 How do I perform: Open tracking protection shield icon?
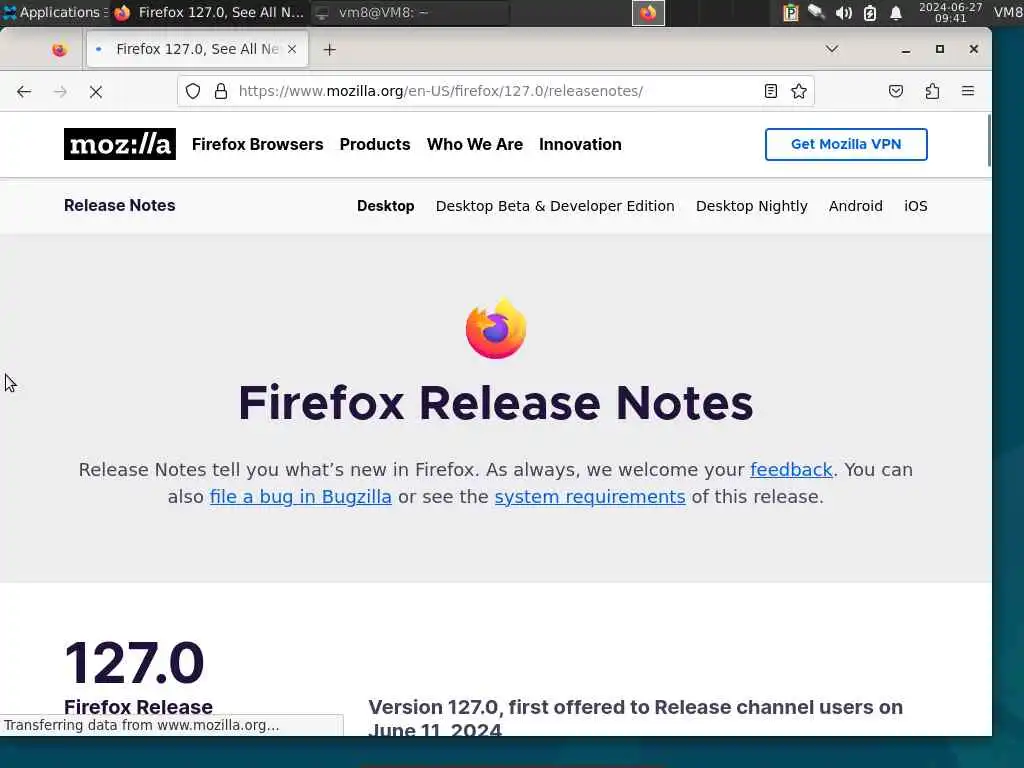[193, 91]
